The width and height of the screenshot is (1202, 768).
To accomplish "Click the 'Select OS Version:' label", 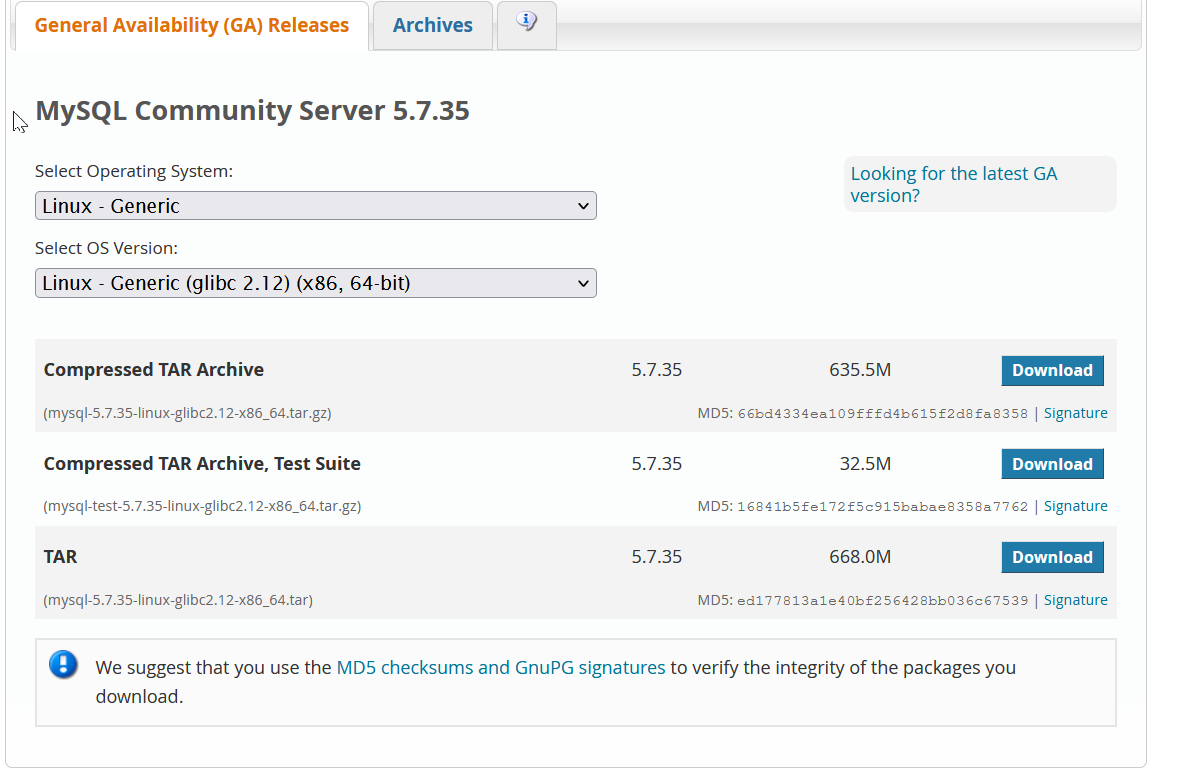I will click(106, 248).
